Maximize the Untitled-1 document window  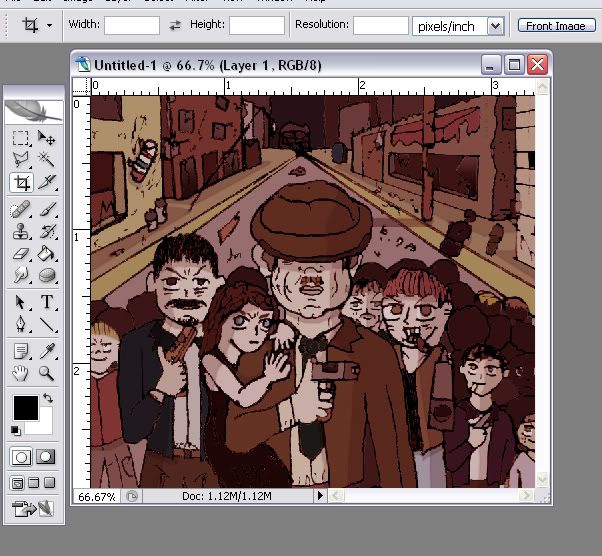coord(514,65)
